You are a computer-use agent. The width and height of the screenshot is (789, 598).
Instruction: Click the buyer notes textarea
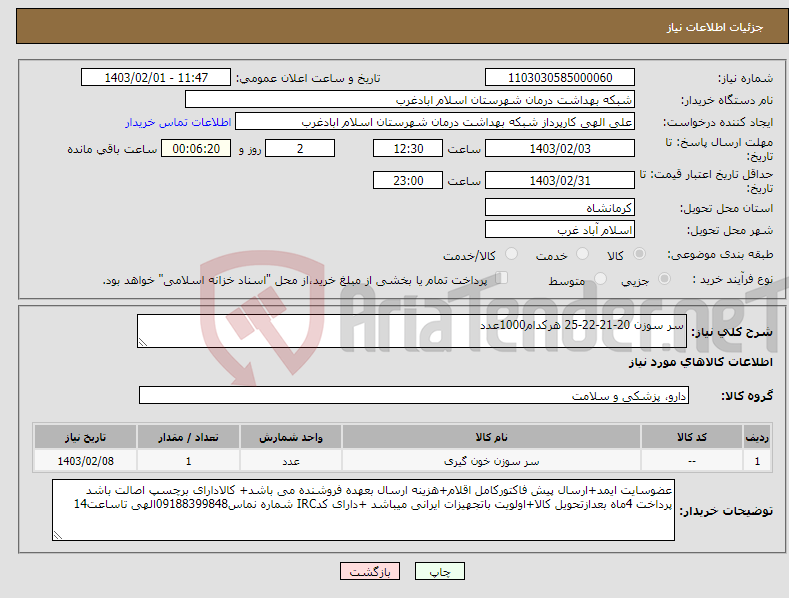click(x=363, y=510)
